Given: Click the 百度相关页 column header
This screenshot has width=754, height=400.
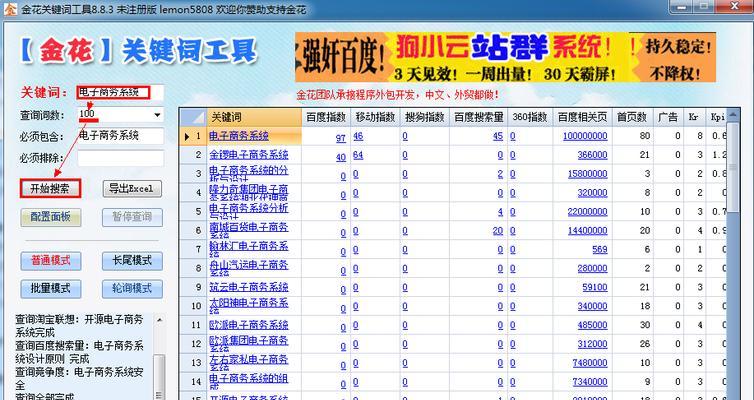Looking at the screenshot, I should pyautogui.click(x=582, y=117).
